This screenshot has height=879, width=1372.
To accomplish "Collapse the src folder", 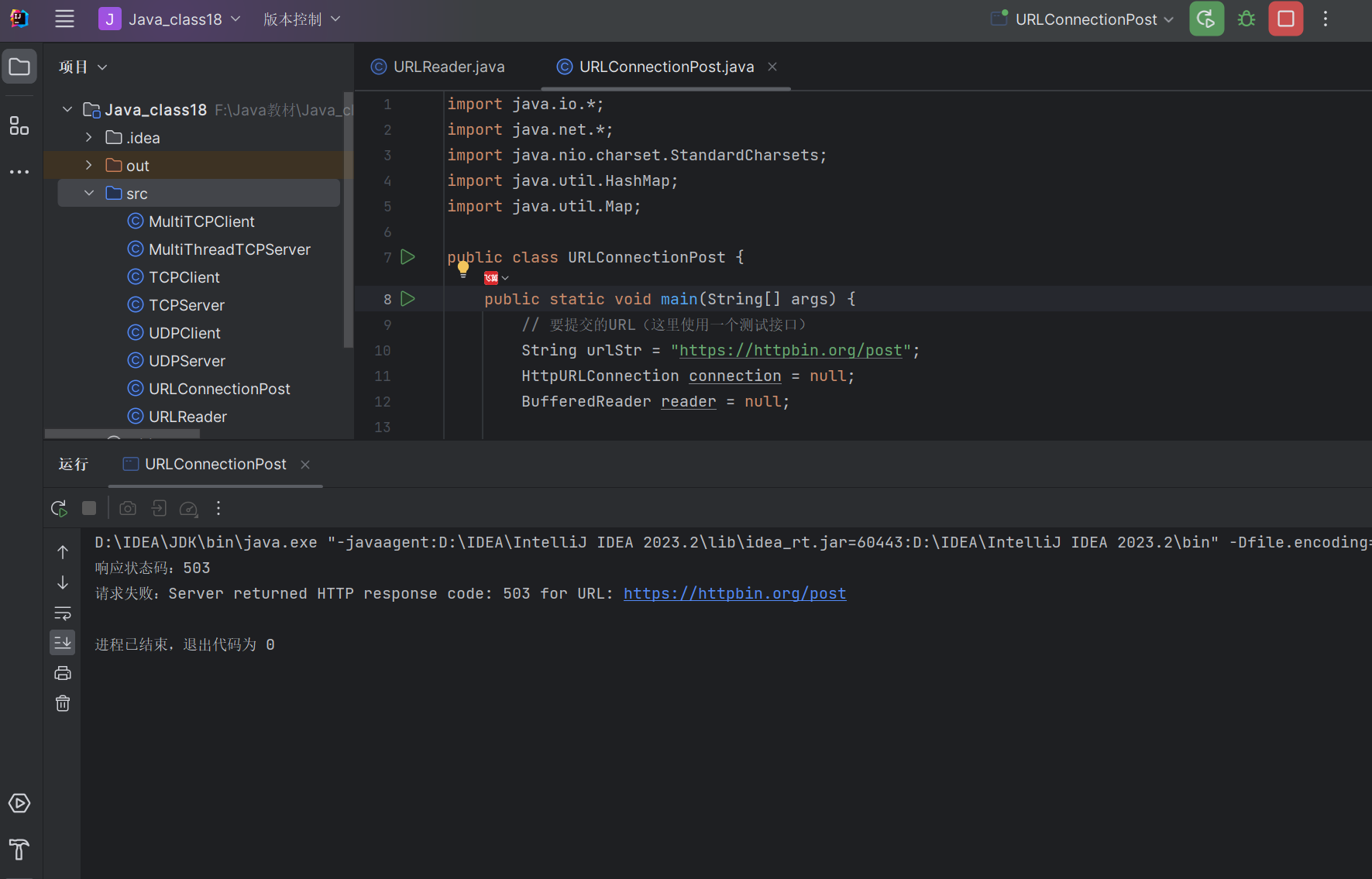I will (x=89, y=193).
